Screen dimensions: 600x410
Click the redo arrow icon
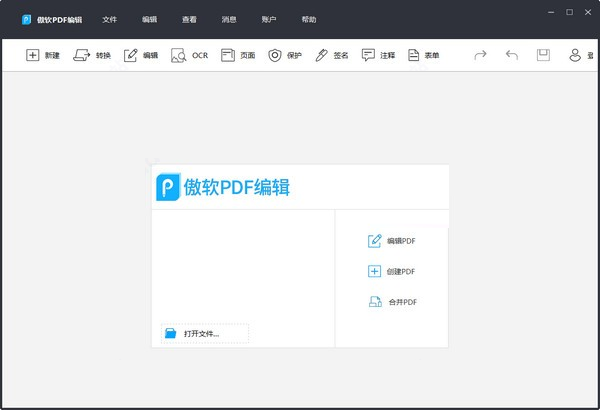click(480, 55)
